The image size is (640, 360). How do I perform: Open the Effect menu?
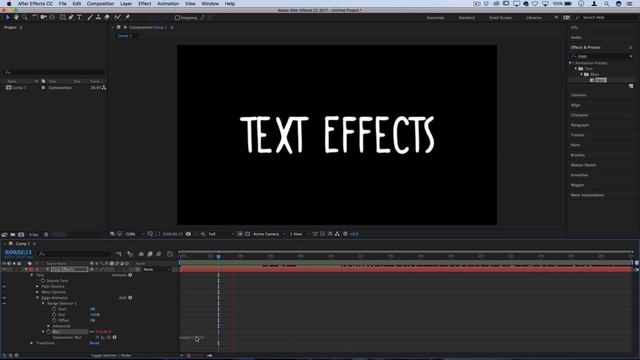144,4
